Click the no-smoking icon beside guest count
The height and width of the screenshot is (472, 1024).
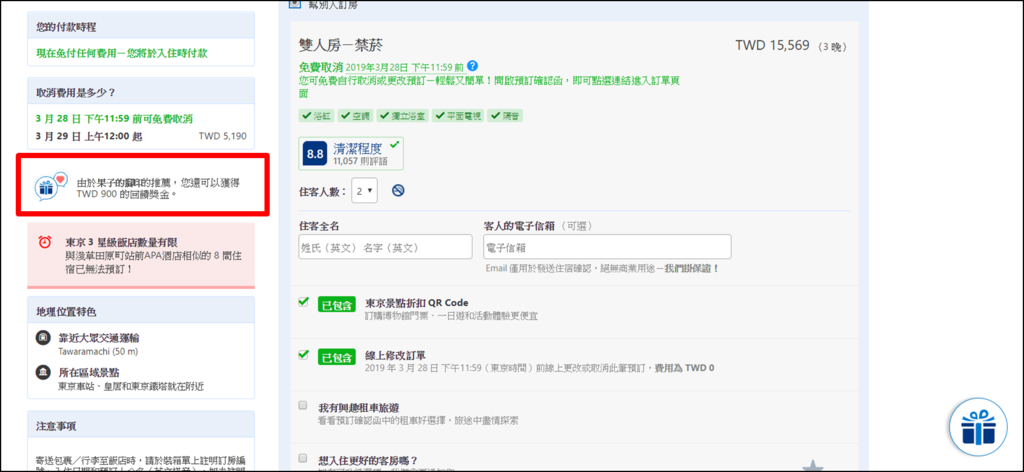point(398,190)
